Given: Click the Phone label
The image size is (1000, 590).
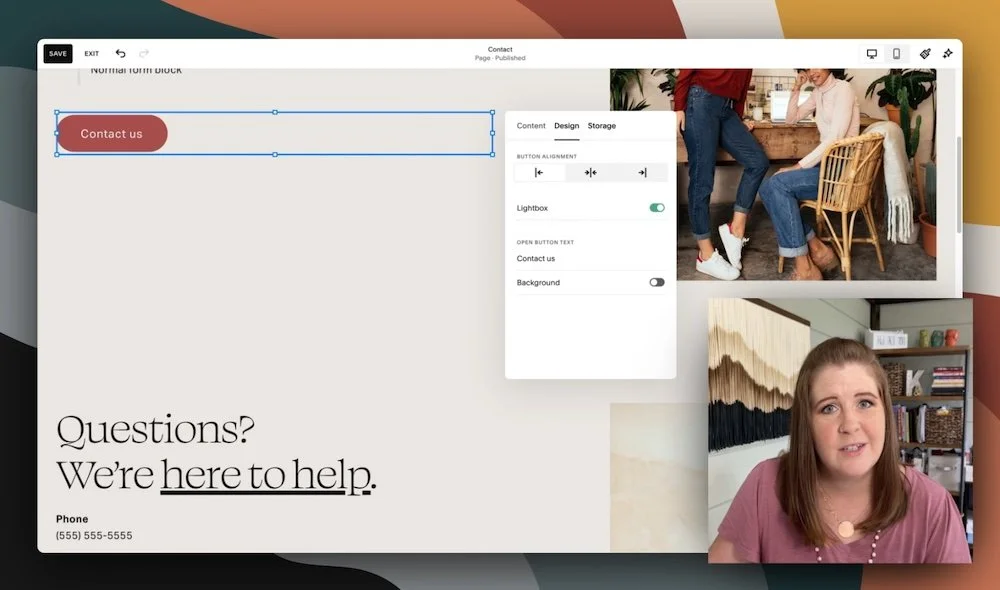Looking at the screenshot, I should [x=72, y=519].
